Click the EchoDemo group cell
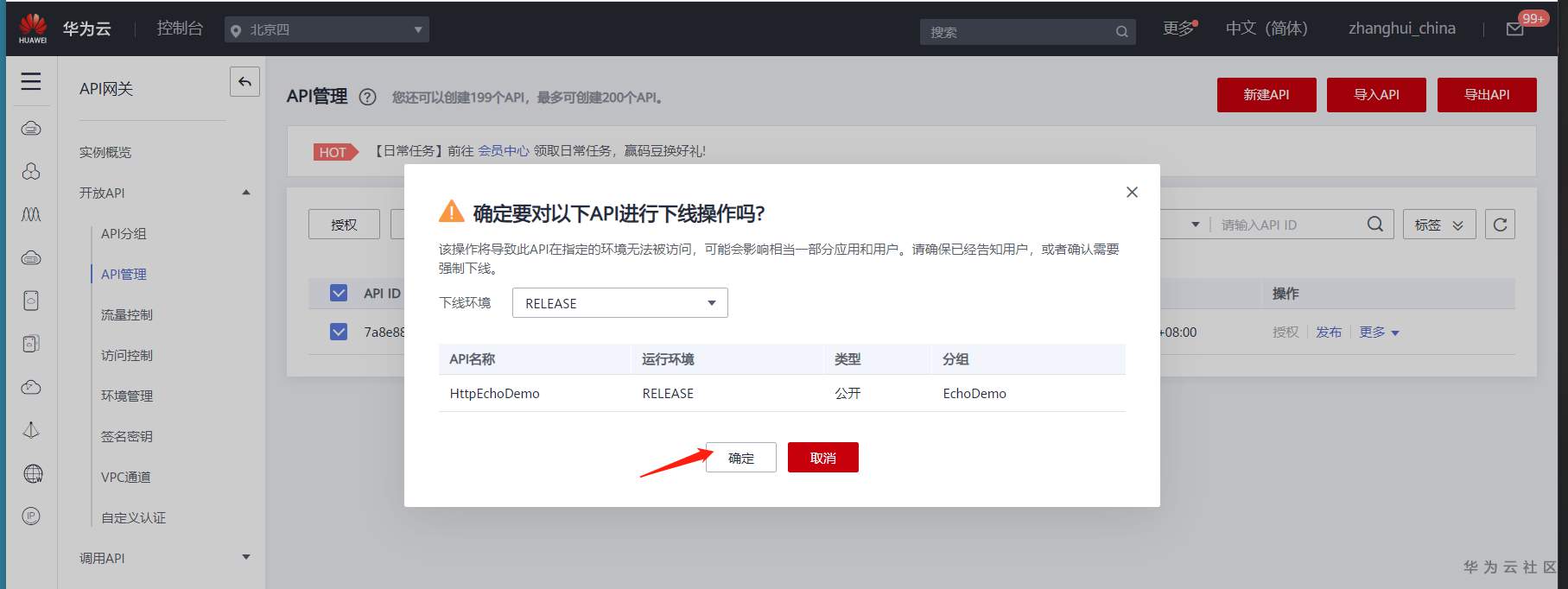The width and height of the screenshot is (1568, 589). coord(974,393)
